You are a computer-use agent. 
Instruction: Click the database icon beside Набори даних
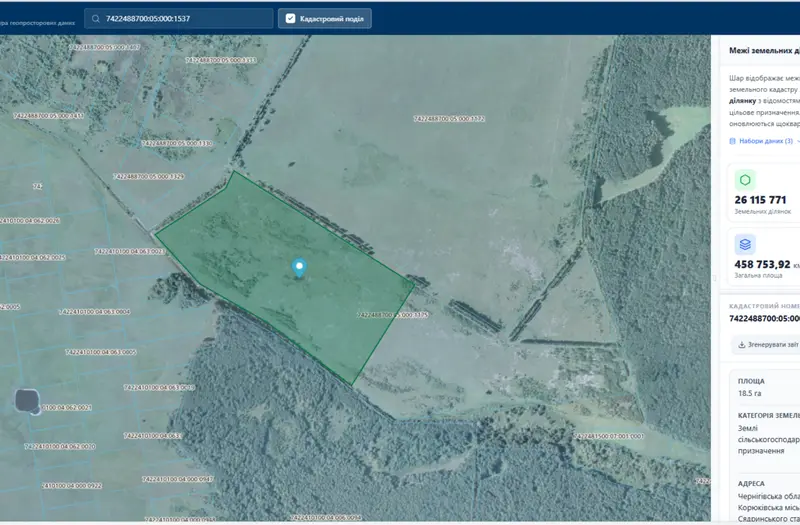733,141
